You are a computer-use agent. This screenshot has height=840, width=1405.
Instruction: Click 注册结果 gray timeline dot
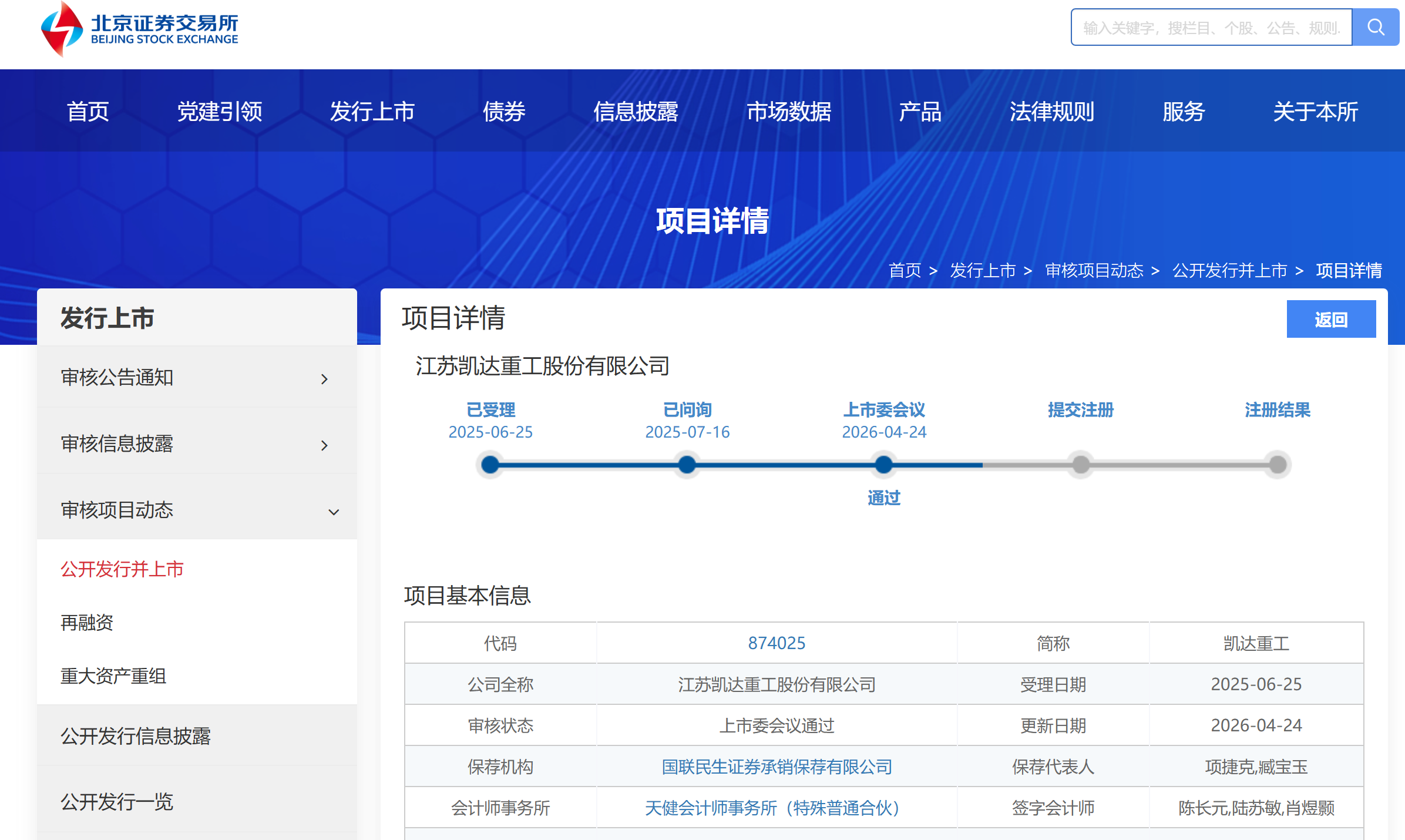click(1277, 465)
